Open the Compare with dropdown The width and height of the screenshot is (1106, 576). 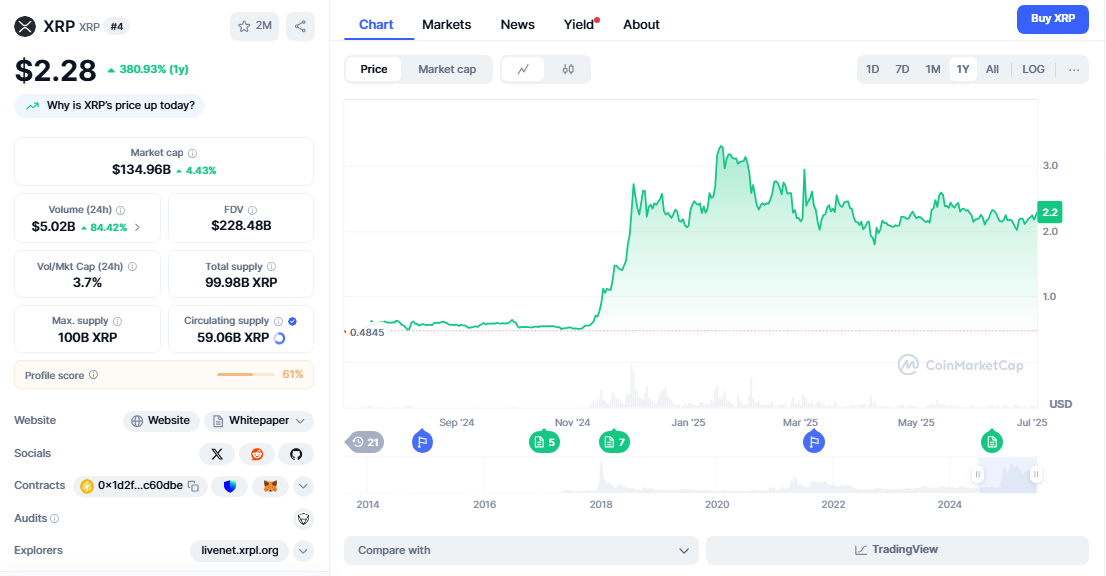(x=521, y=551)
